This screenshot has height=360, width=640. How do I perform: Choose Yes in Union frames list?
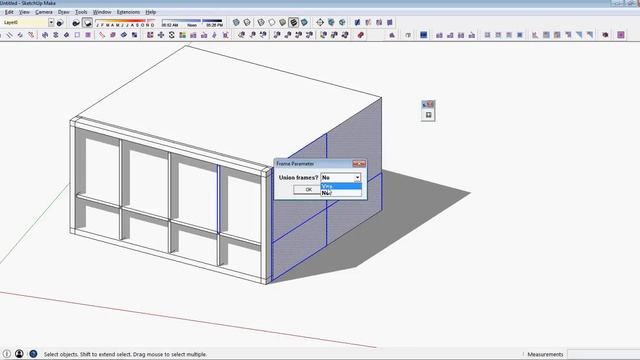pos(341,186)
